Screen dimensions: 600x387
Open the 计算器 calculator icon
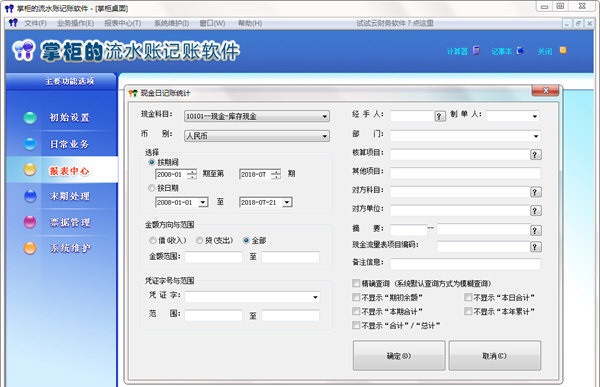point(476,51)
